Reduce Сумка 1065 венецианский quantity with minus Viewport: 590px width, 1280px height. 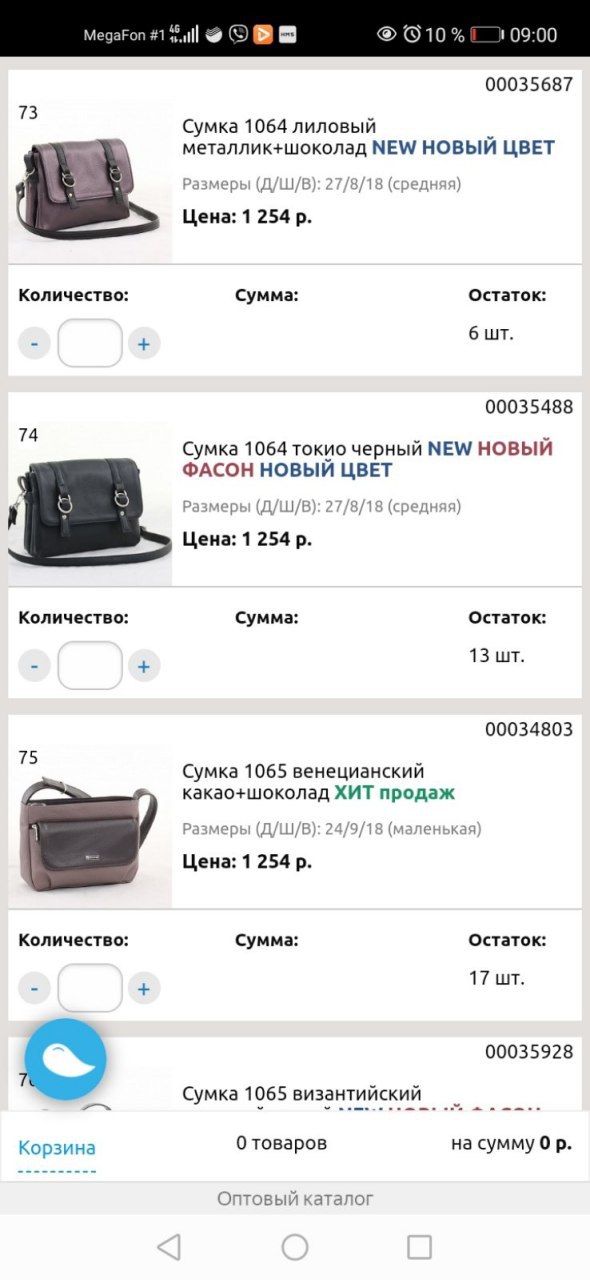tap(34, 989)
